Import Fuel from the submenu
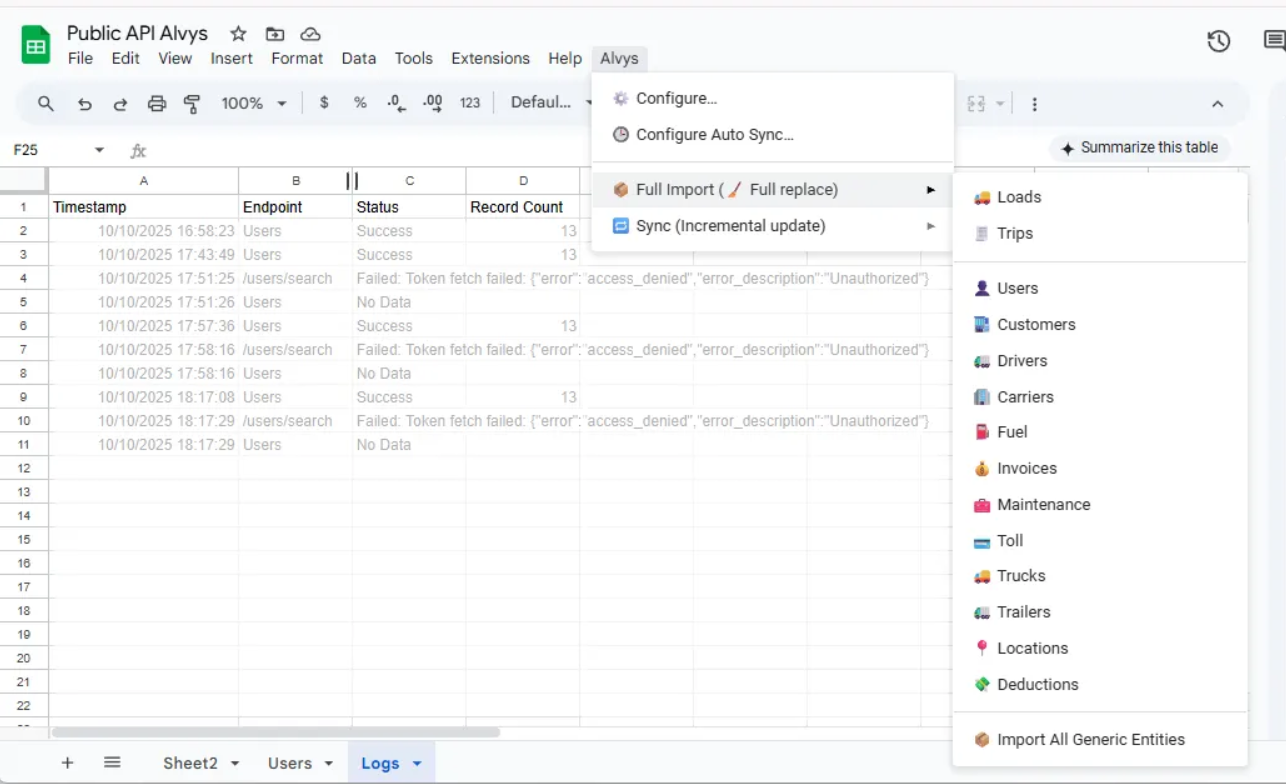1286x784 pixels. [1100, 432]
